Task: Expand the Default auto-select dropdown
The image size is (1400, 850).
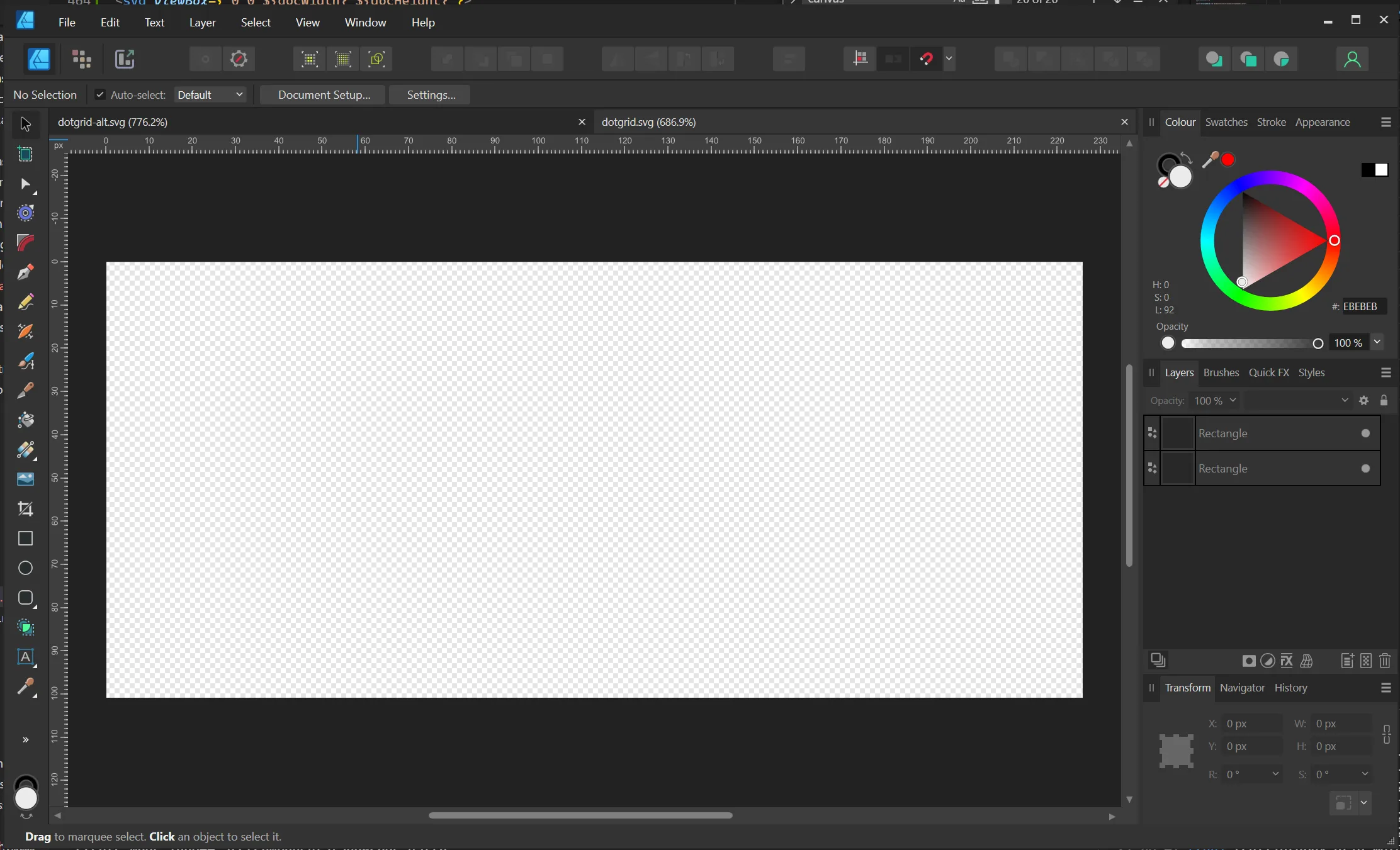Action: click(x=239, y=94)
